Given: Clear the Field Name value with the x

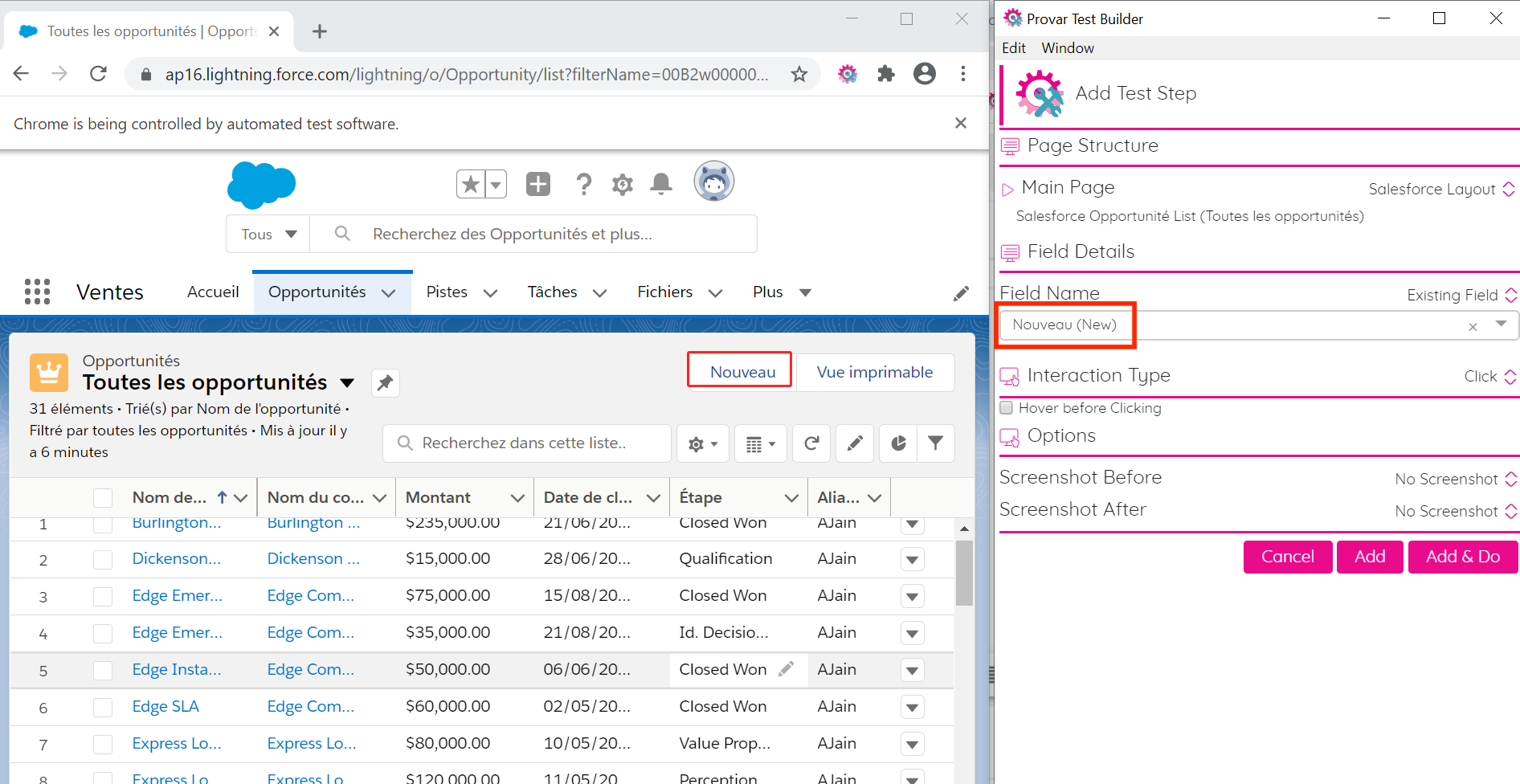Looking at the screenshot, I should [x=1473, y=326].
